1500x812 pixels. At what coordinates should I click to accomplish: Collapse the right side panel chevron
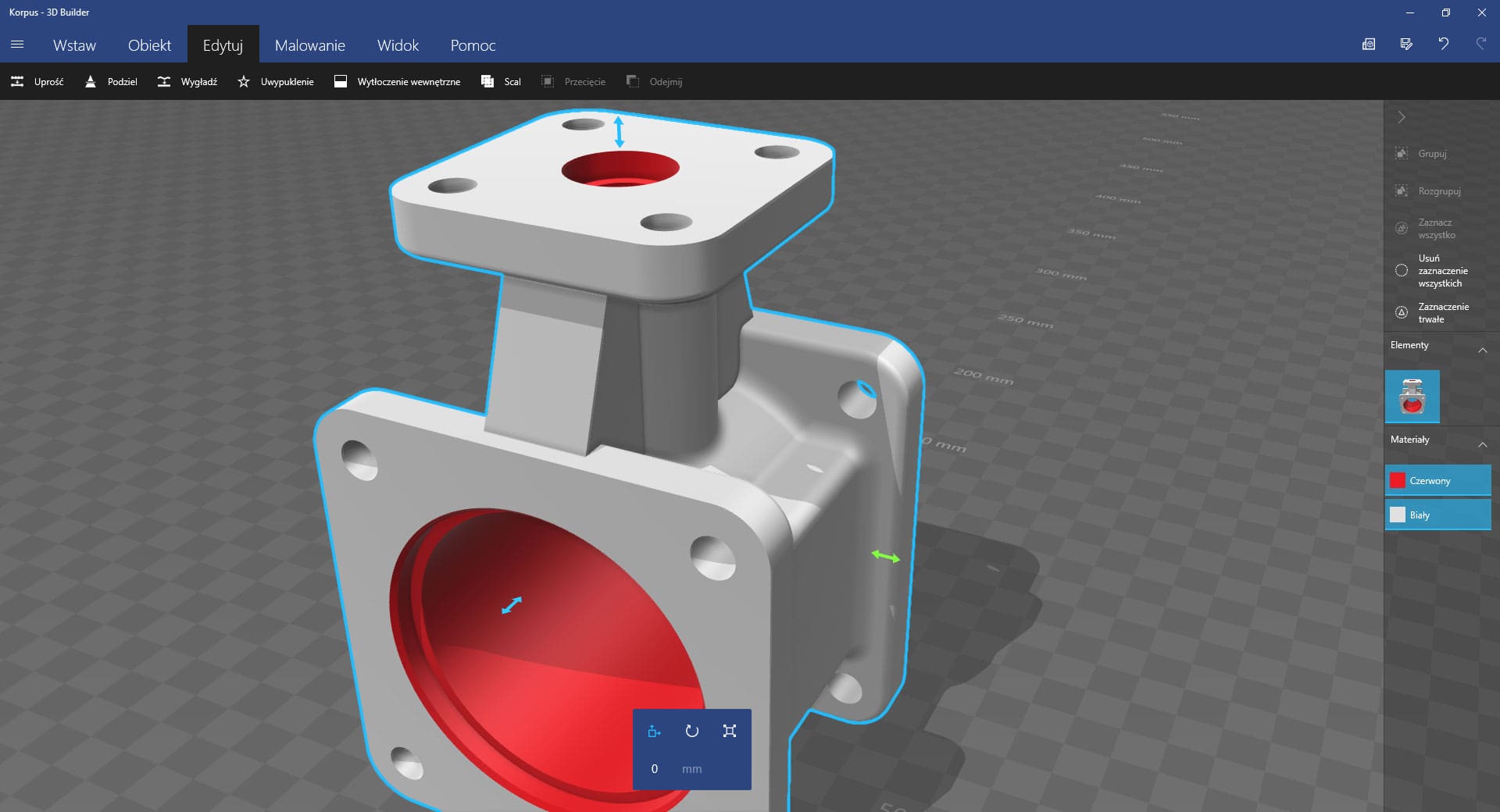coord(1402,117)
